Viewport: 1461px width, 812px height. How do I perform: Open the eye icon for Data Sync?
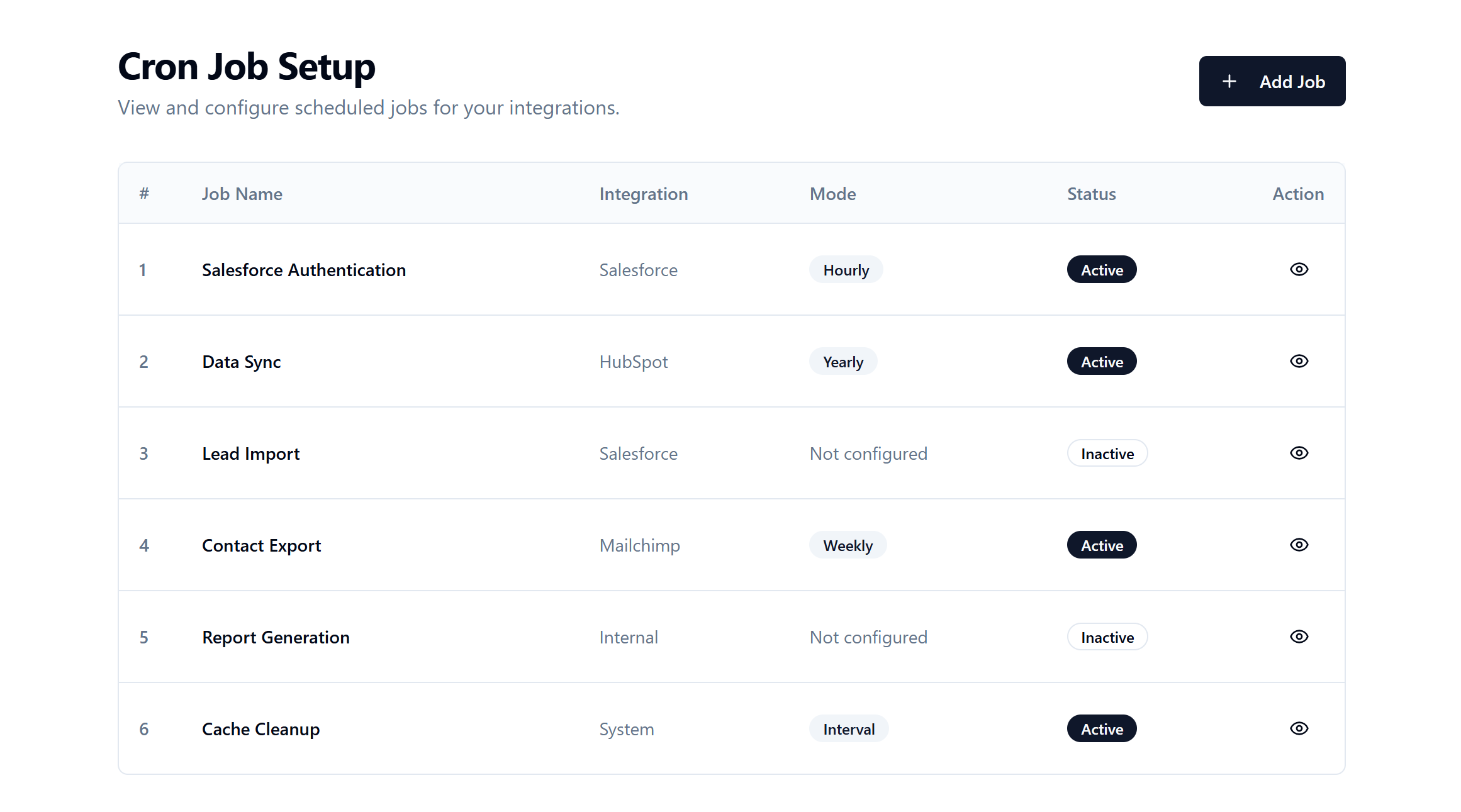coord(1299,361)
